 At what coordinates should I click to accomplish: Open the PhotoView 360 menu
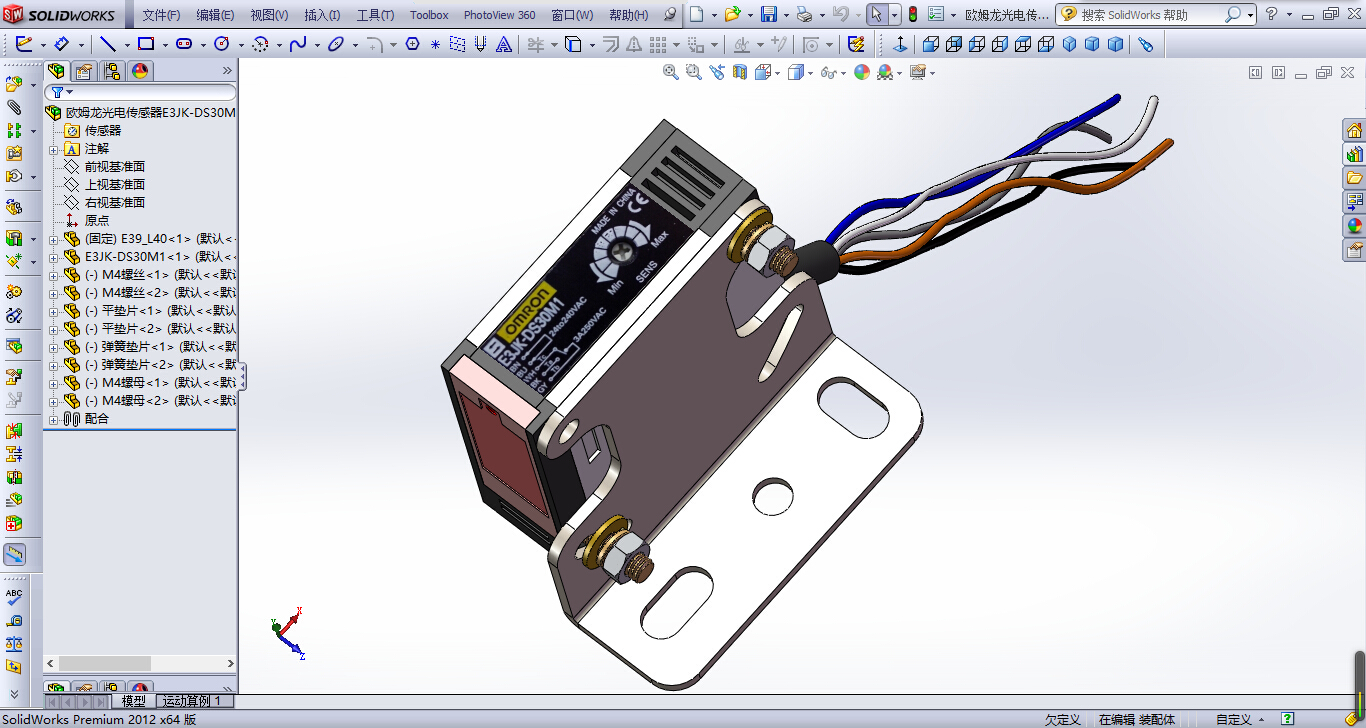click(x=499, y=15)
